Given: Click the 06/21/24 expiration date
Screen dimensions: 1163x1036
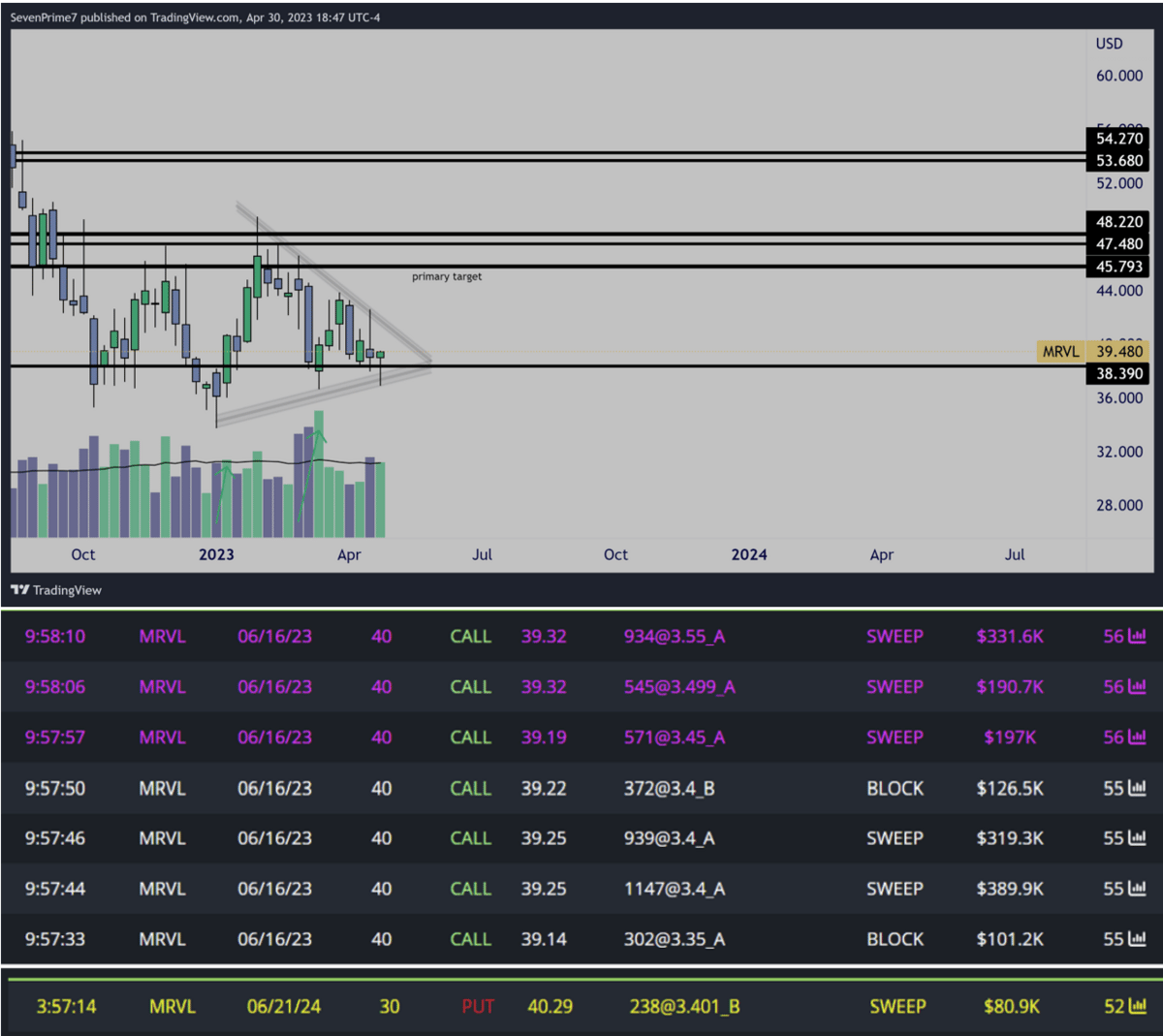Looking at the screenshot, I should click(x=284, y=1007).
